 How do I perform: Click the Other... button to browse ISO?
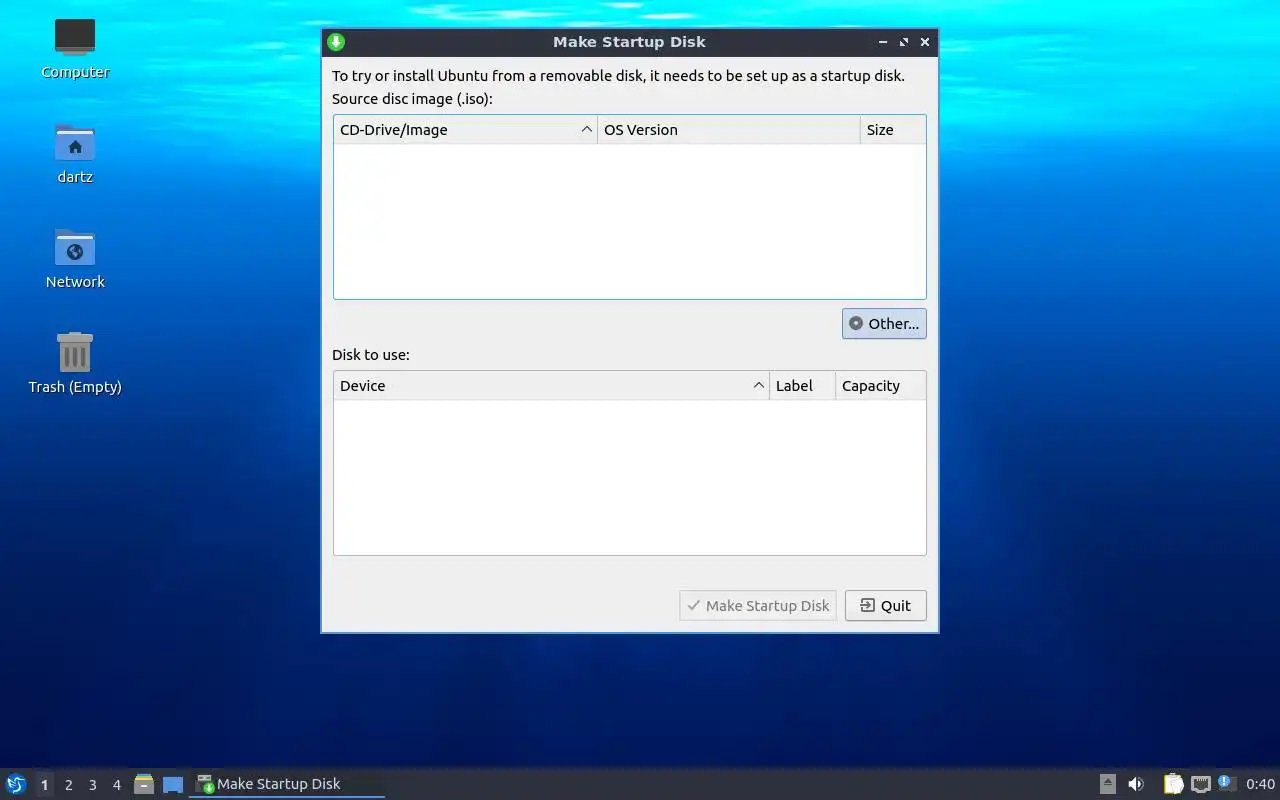coord(884,324)
